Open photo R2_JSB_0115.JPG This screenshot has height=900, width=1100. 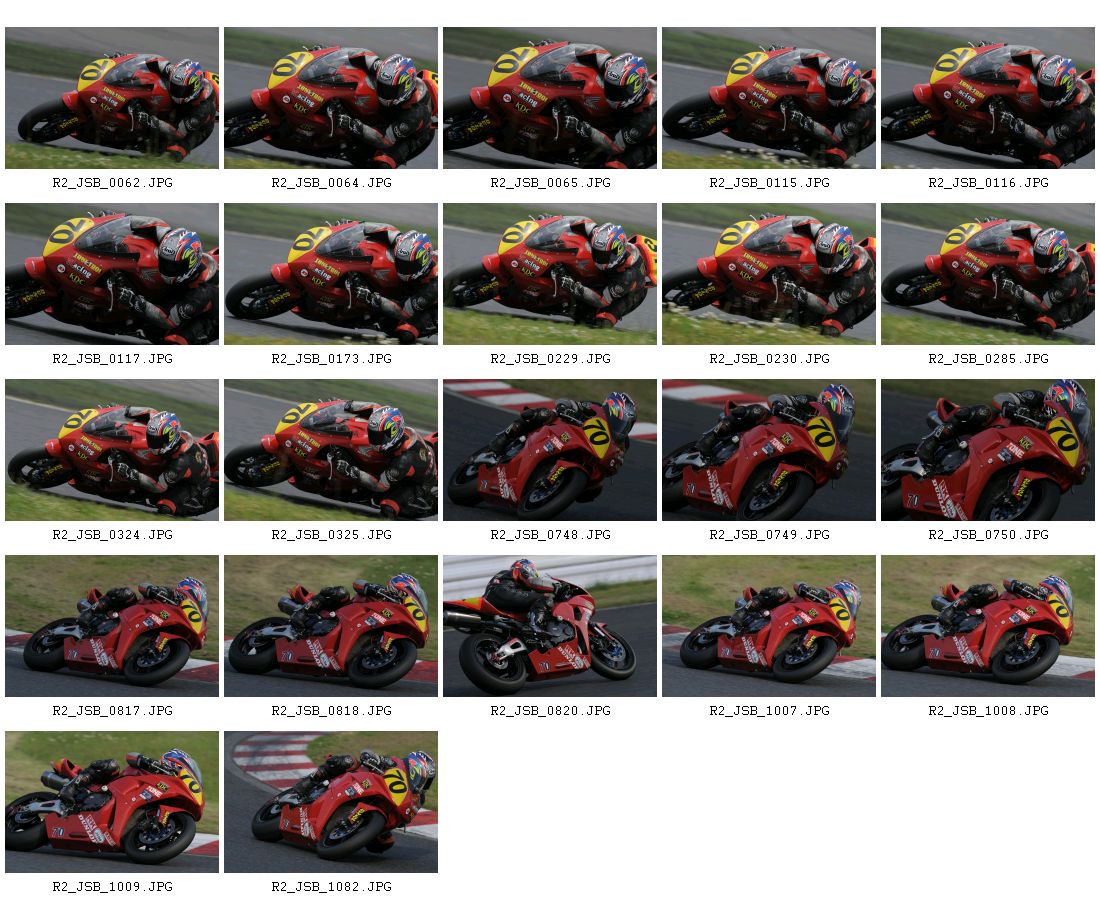[769, 98]
